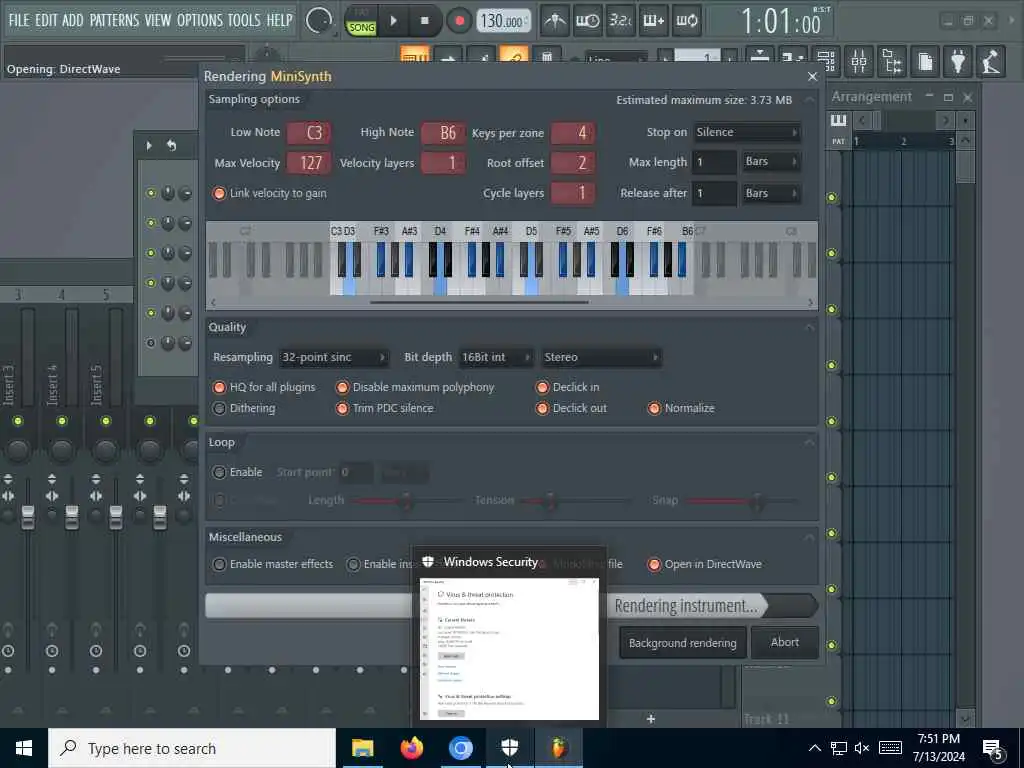Open the EDIT menu

(x=46, y=20)
